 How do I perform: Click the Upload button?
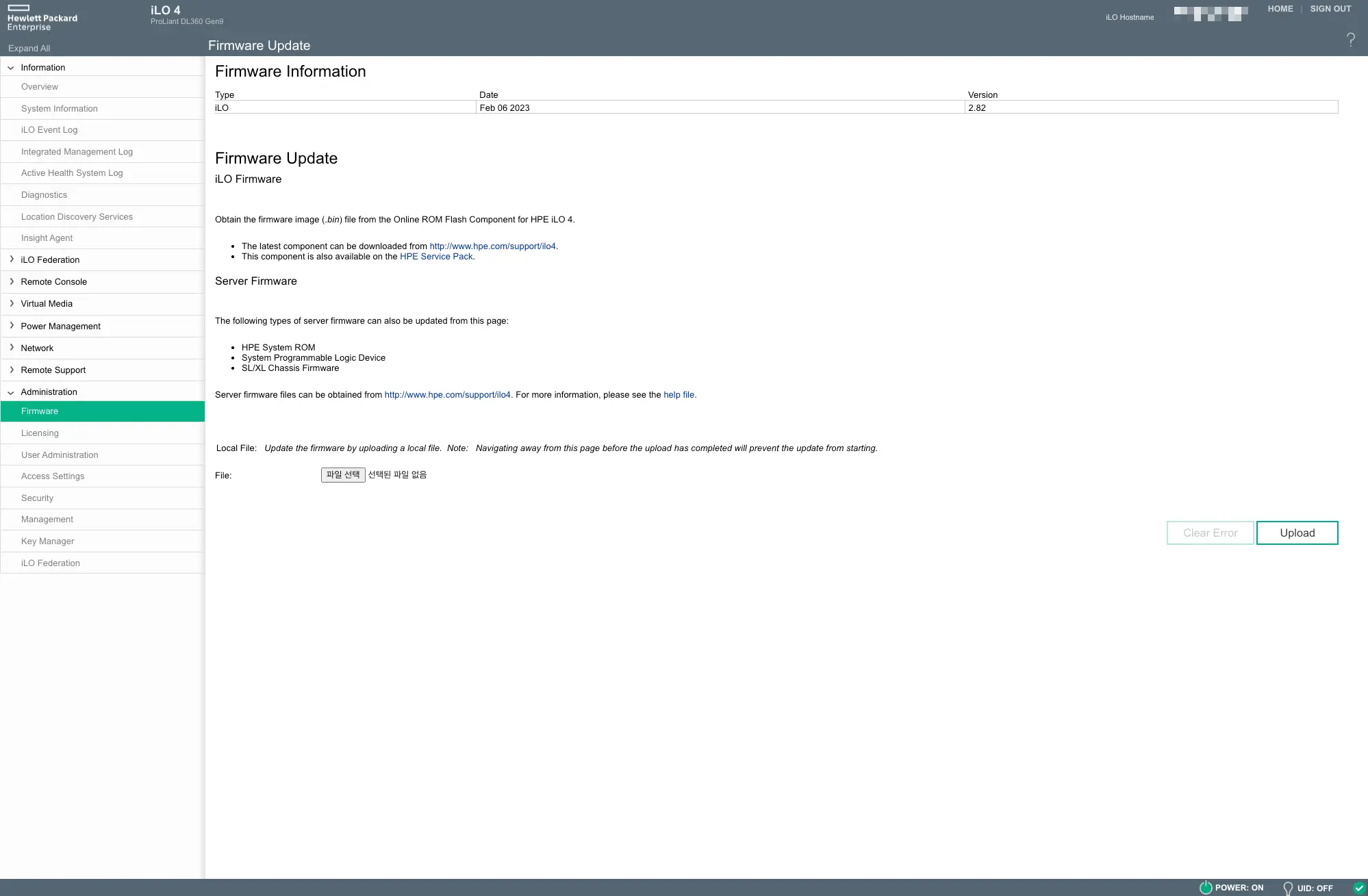tap(1297, 533)
